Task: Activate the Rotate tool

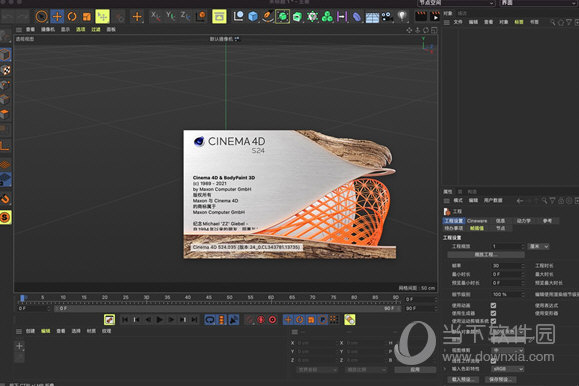Action: 72,17
